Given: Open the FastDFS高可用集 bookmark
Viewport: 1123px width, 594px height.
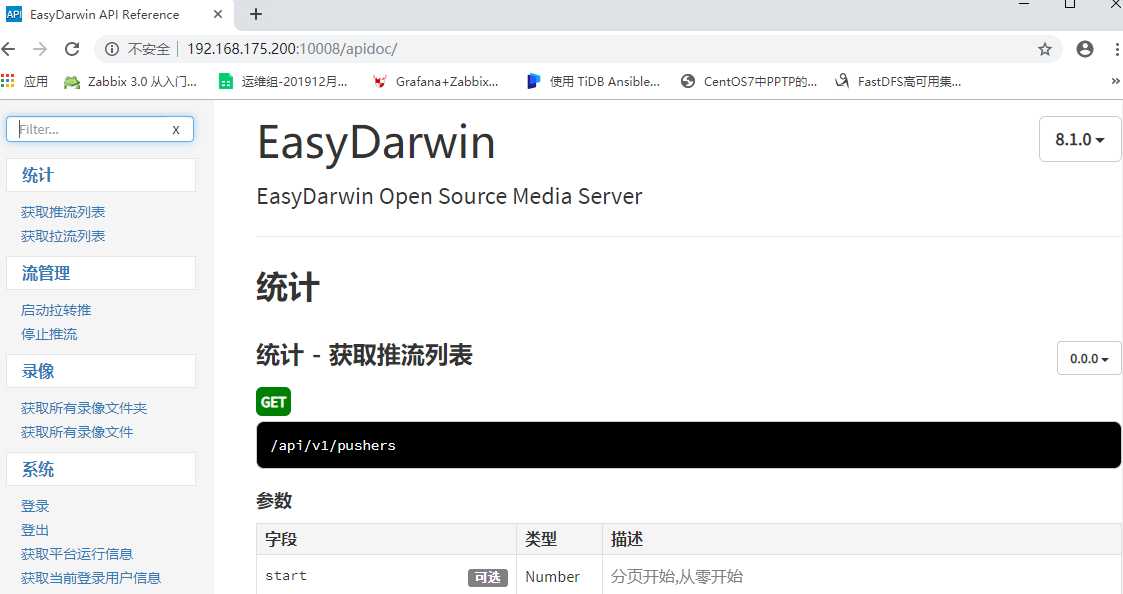Looking at the screenshot, I should click(x=898, y=82).
